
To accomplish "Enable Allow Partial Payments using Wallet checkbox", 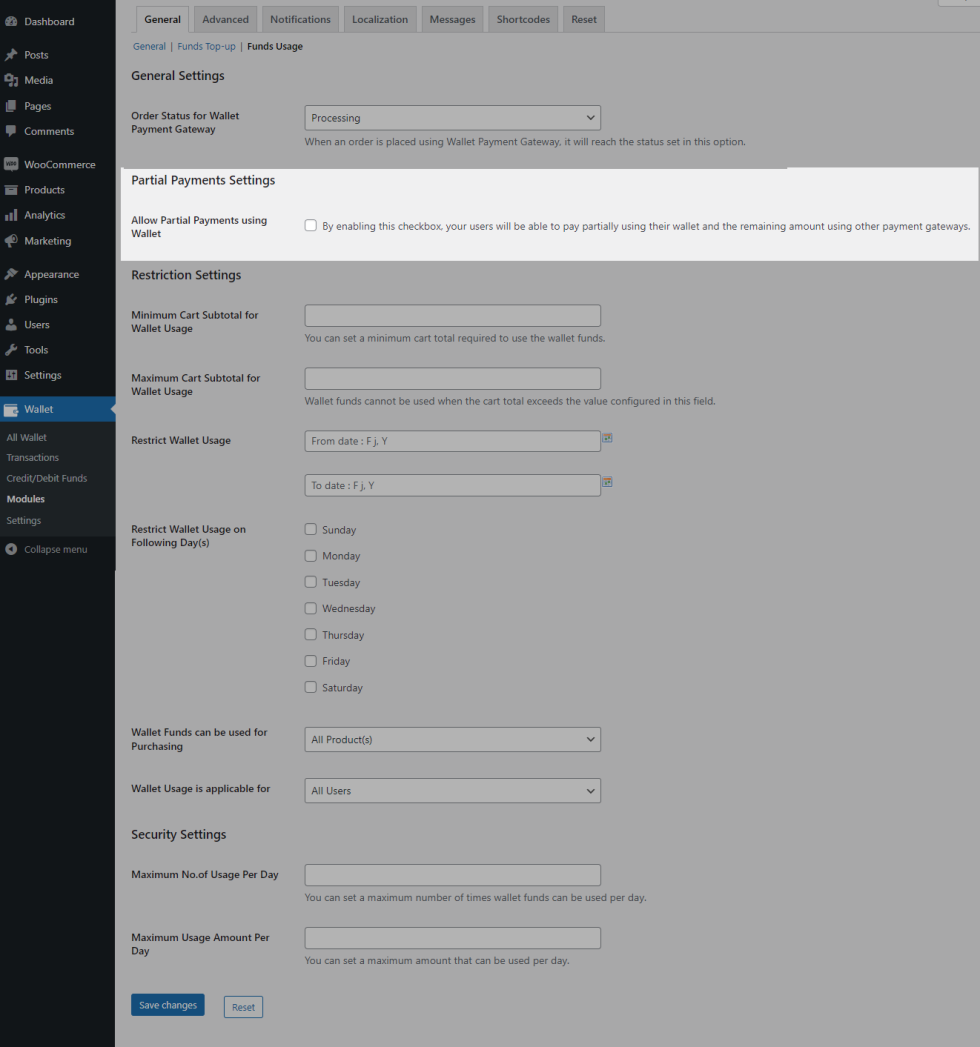I will (310, 226).
